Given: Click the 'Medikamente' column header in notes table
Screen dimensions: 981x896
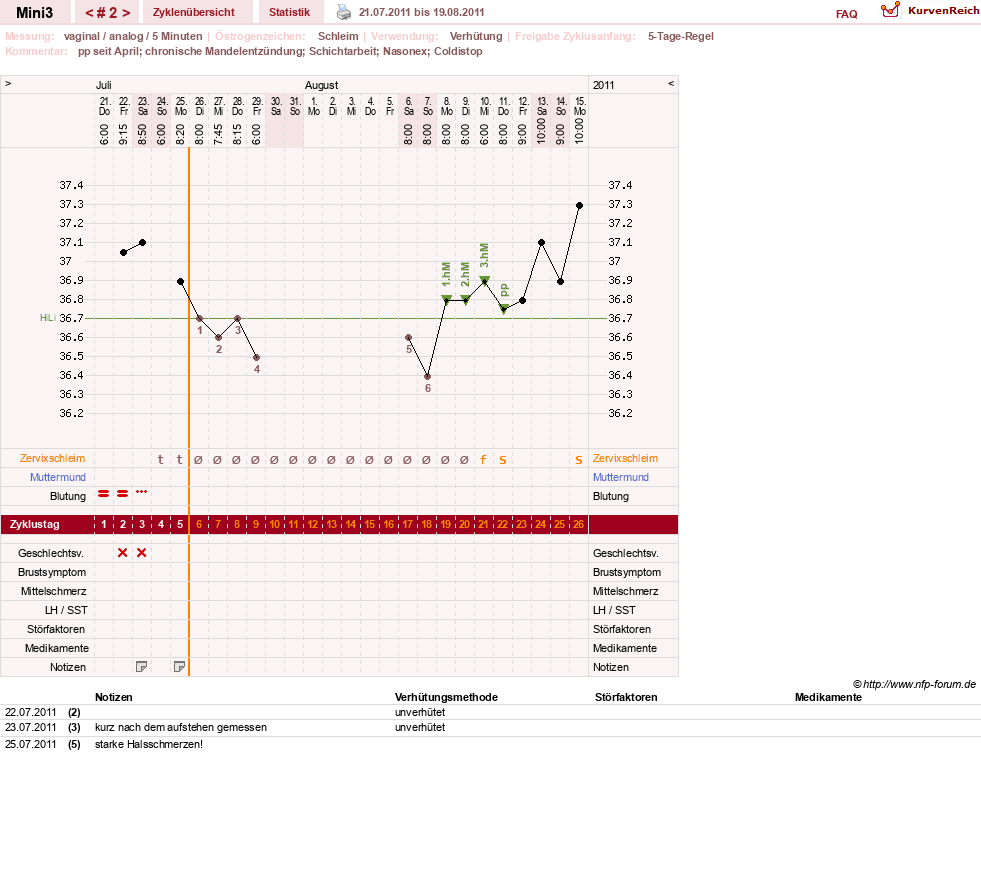Looking at the screenshot, I should (828, 697).
